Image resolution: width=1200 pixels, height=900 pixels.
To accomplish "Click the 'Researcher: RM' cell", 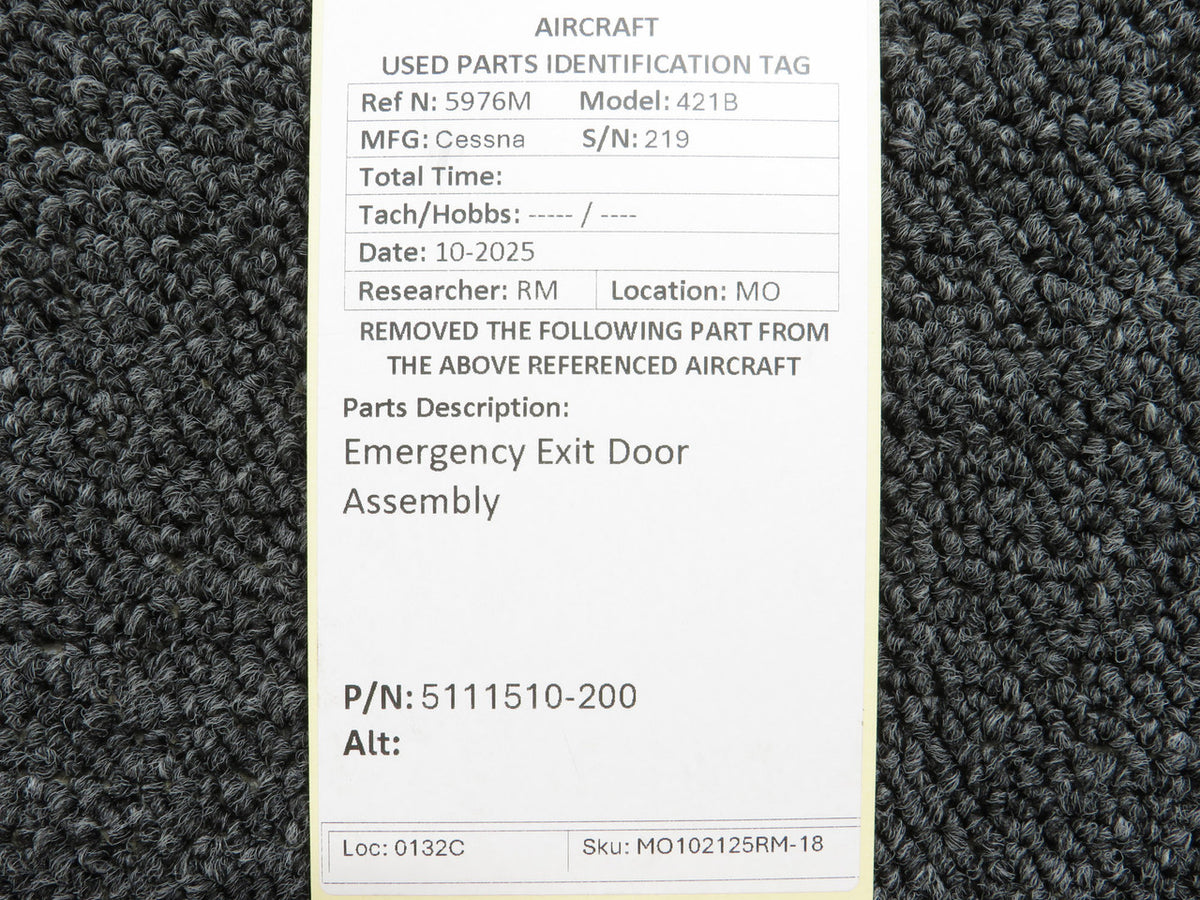I will tap(470, 291).
